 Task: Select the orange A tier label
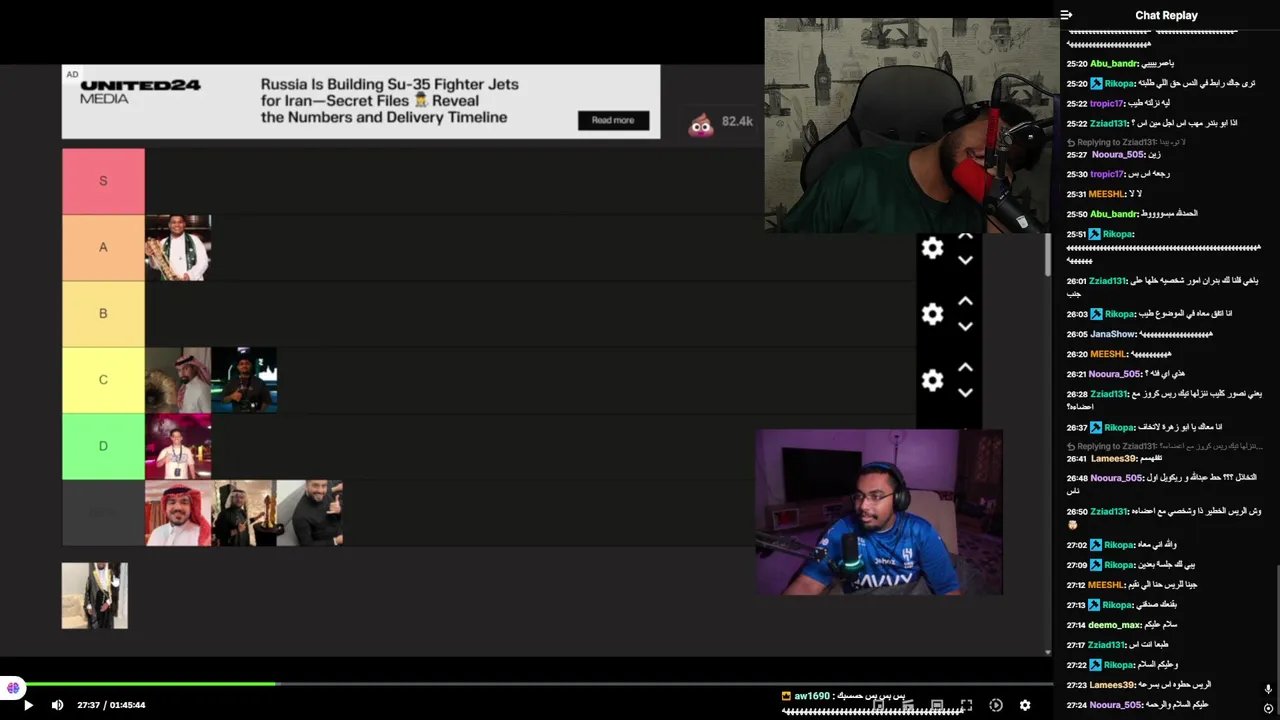(103, 247)
